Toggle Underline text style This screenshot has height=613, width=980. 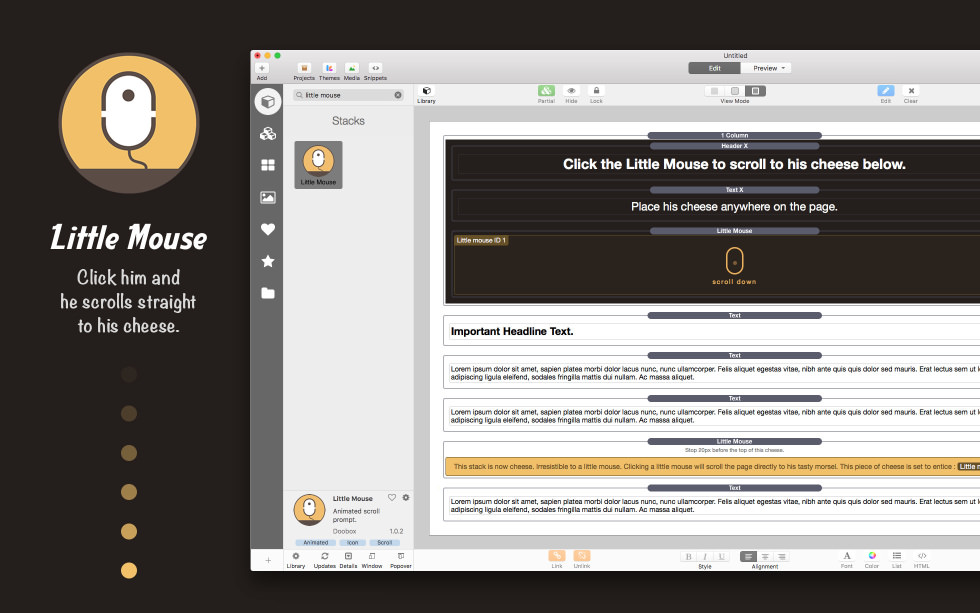(x=721, y=556)
